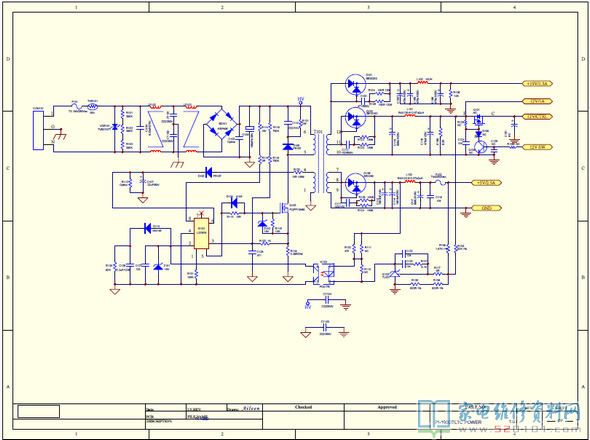Select the Zener diode left of the IC
This screenshot has height=440, width=590.
(158, 267)
